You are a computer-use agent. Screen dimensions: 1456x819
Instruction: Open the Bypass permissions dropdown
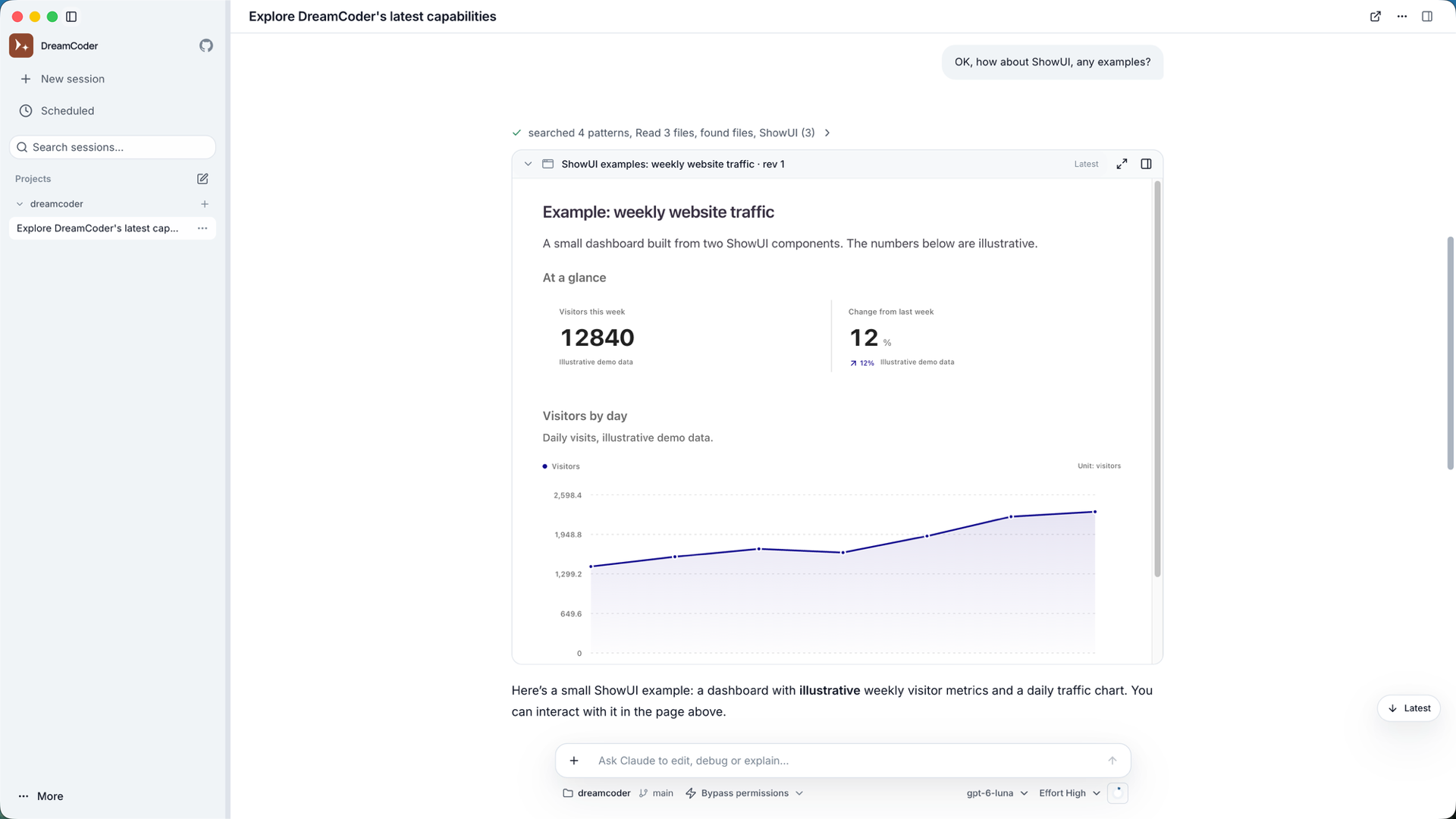pos(744,793)
